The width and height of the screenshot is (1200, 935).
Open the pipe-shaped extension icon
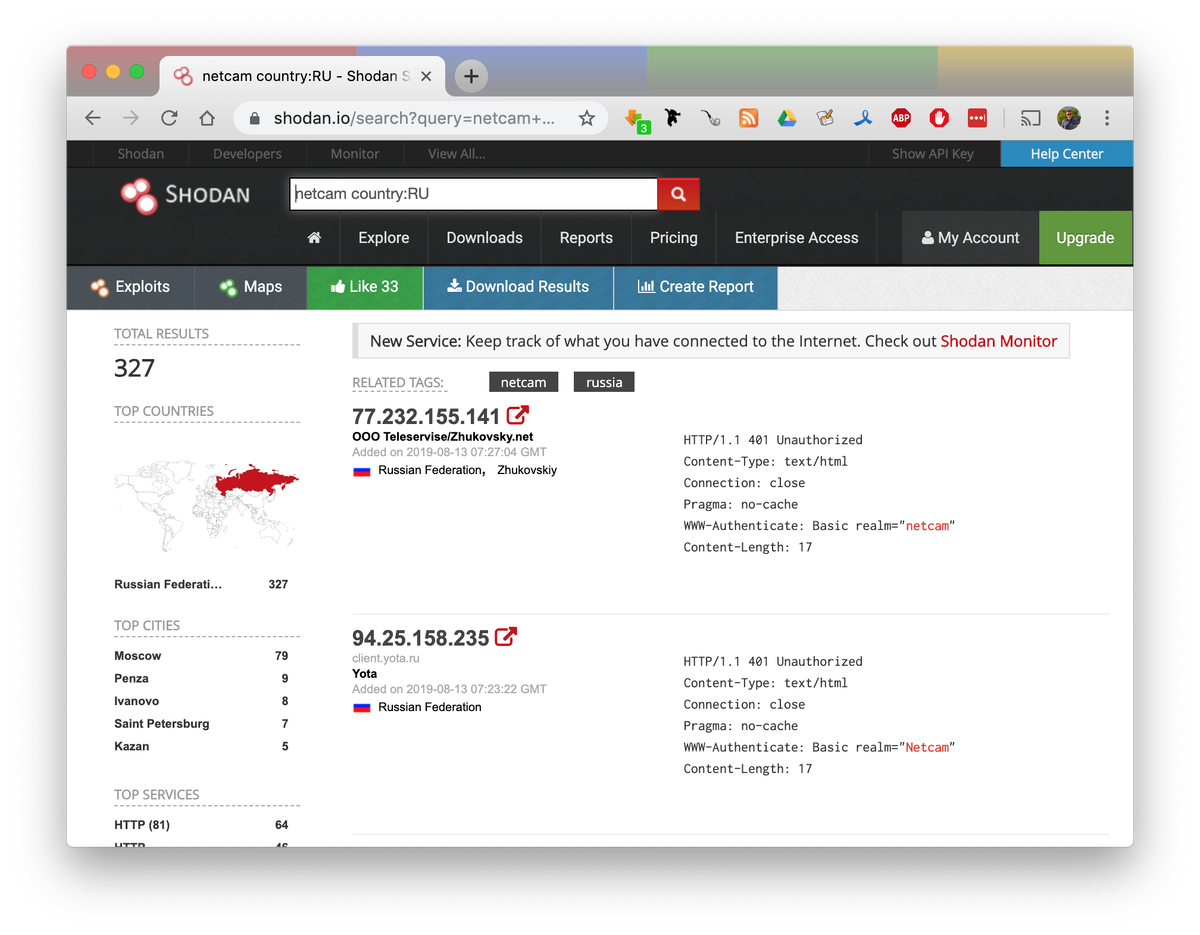point(711,118)
